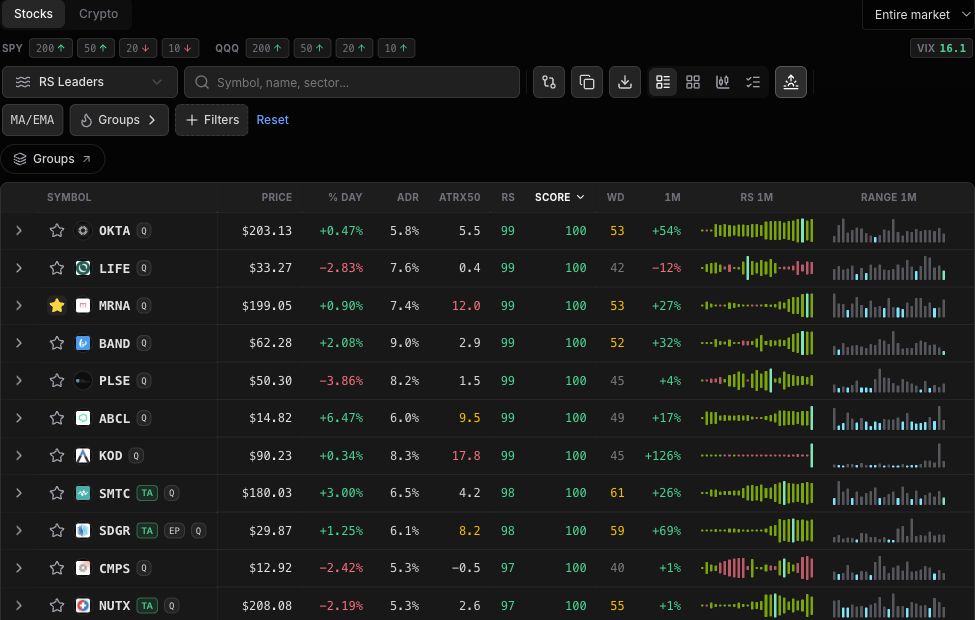Image resolution: width=975 pixels, height=620 pixels.
Task: Expand the KOD row
Action: [x=19, y=455]
